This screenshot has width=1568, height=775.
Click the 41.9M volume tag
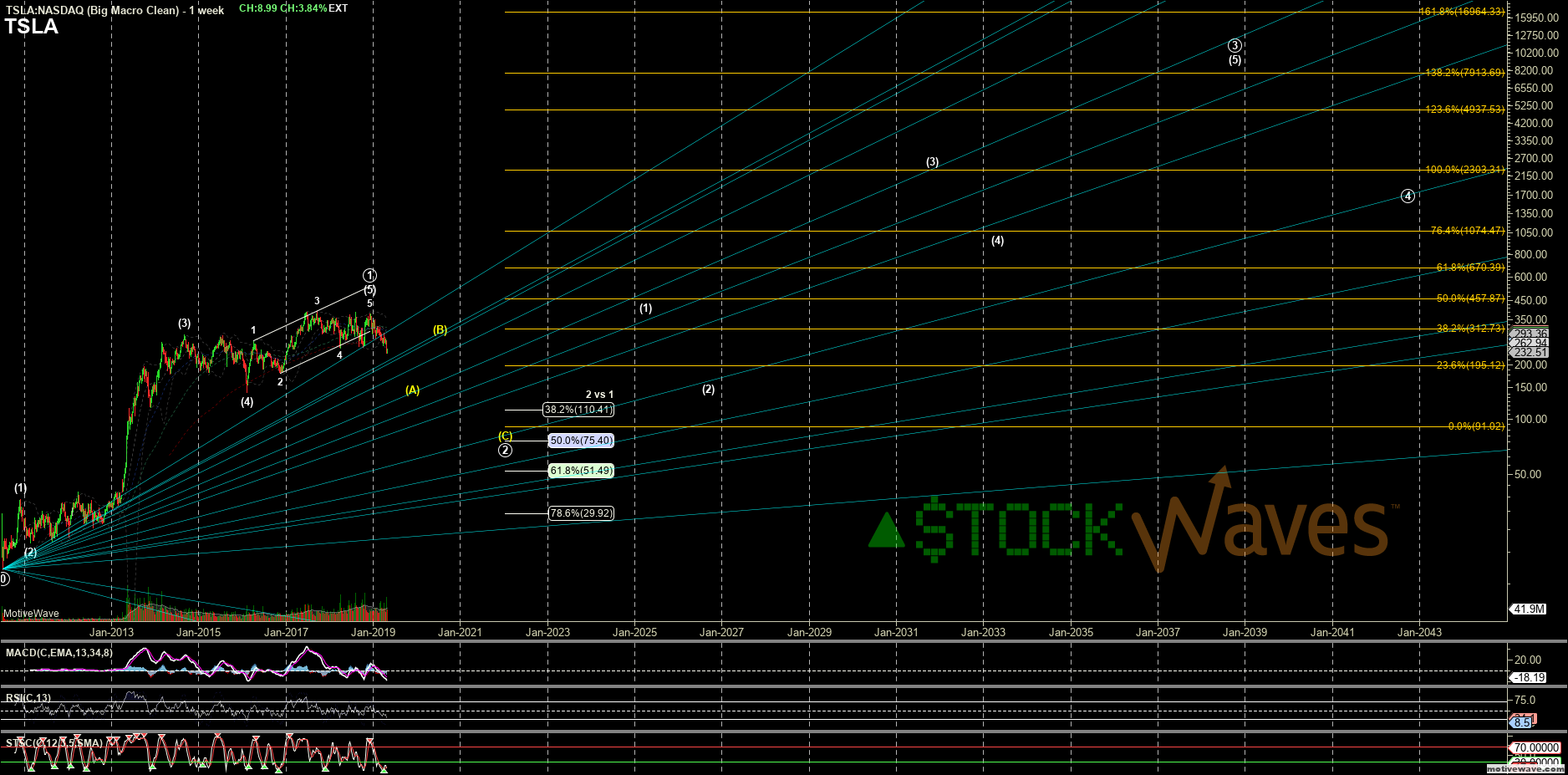tap(1529, 609)
